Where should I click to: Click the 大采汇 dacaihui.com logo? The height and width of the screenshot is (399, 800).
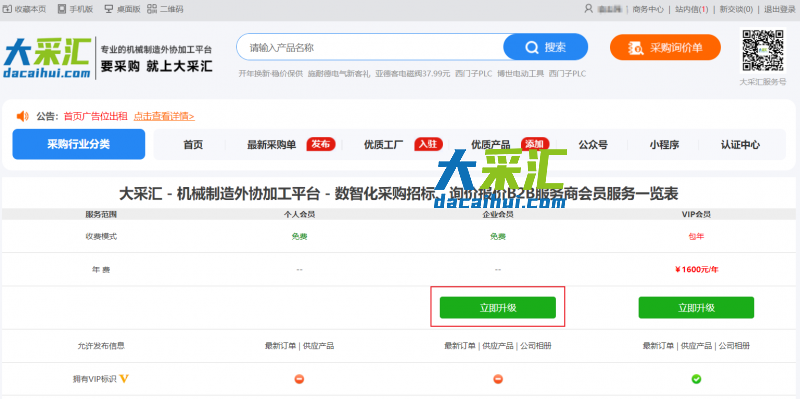click(47, 58)
